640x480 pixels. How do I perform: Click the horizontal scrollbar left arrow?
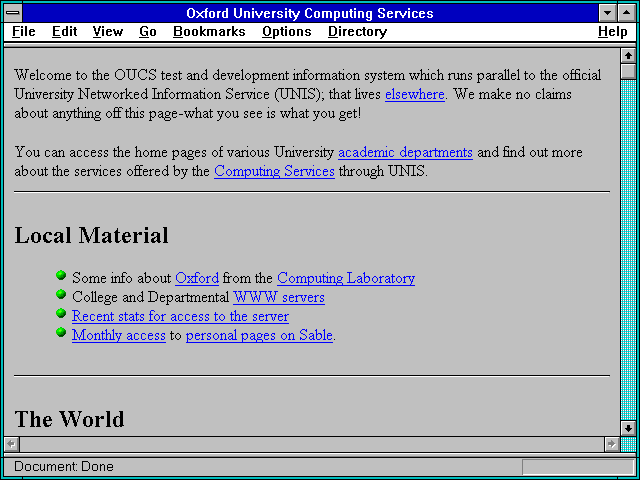(12, 444)
